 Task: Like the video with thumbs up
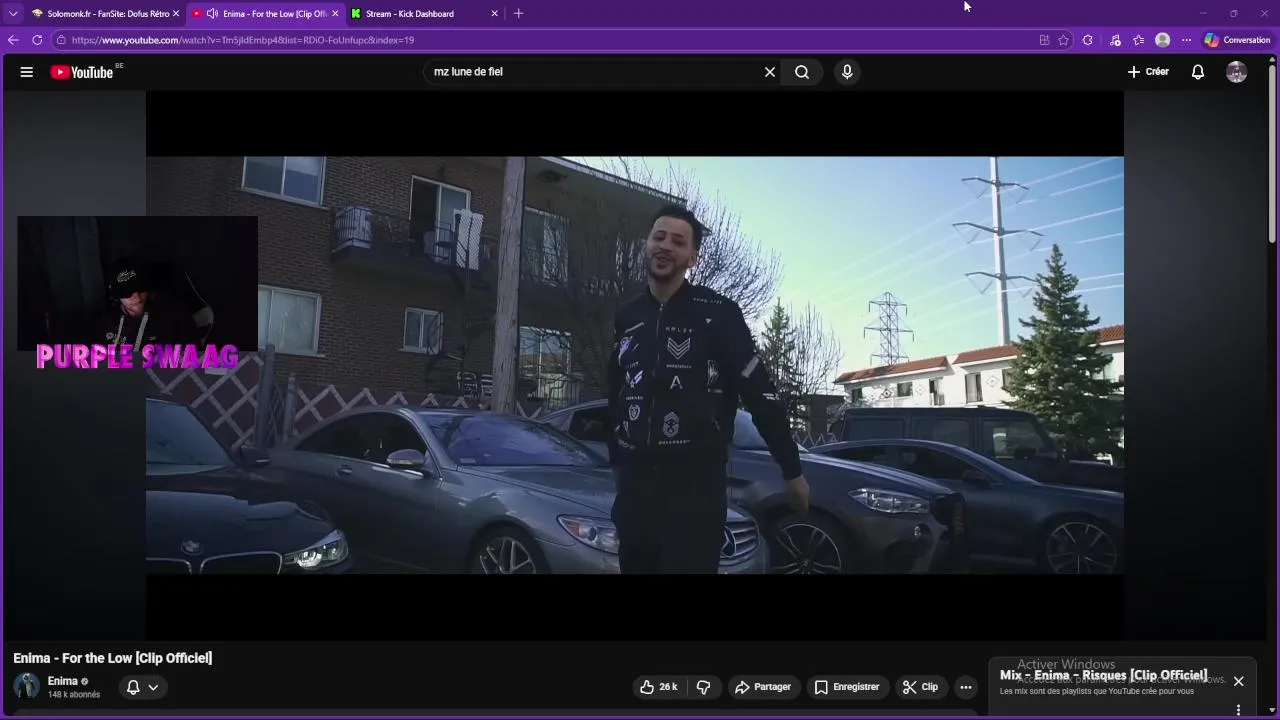659,687
